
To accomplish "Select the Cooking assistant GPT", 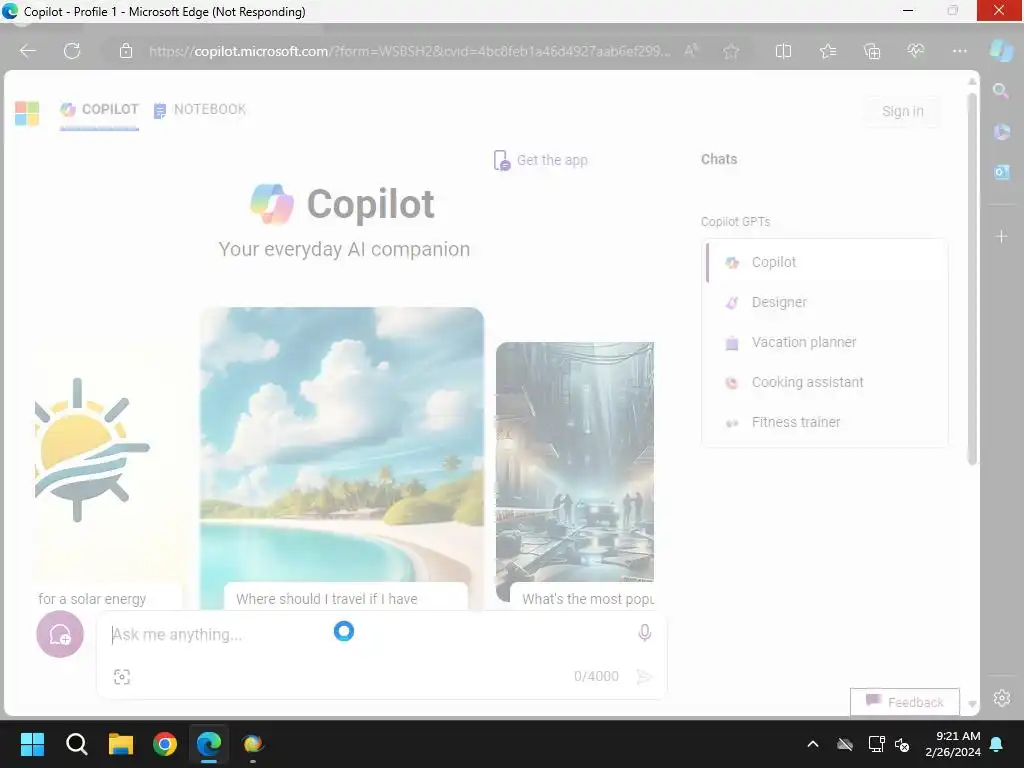I will coord(825,382).
